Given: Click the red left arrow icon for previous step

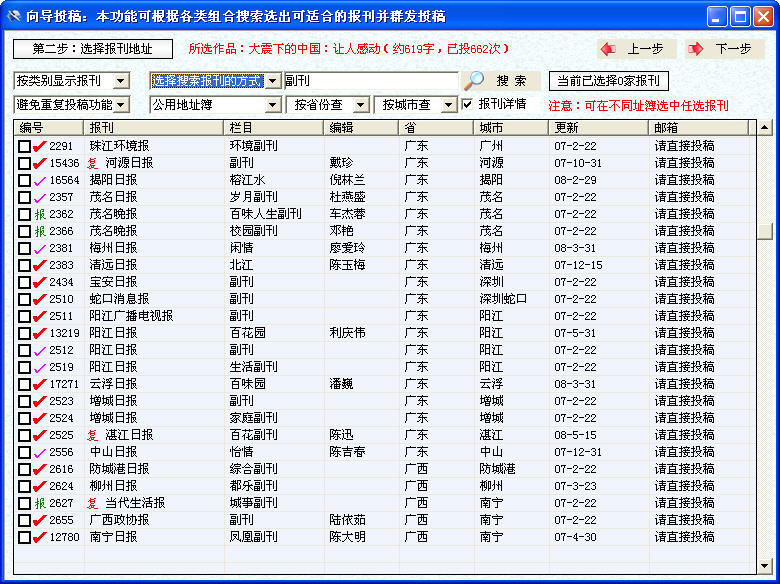Looking at the screenshot, I should 608,49.
